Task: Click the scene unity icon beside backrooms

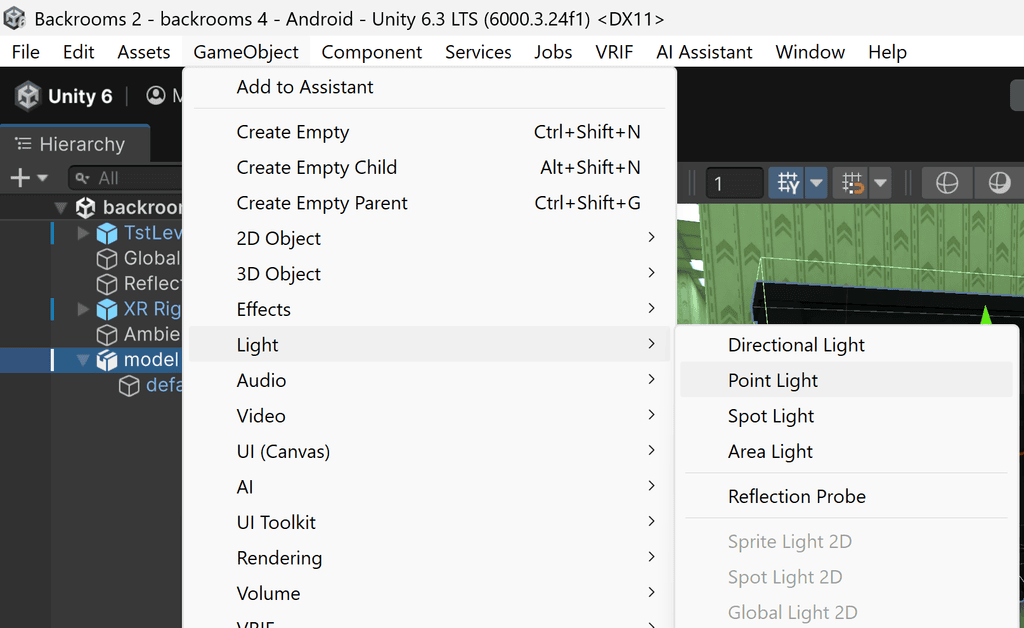Action: click(x=86, y=208)
